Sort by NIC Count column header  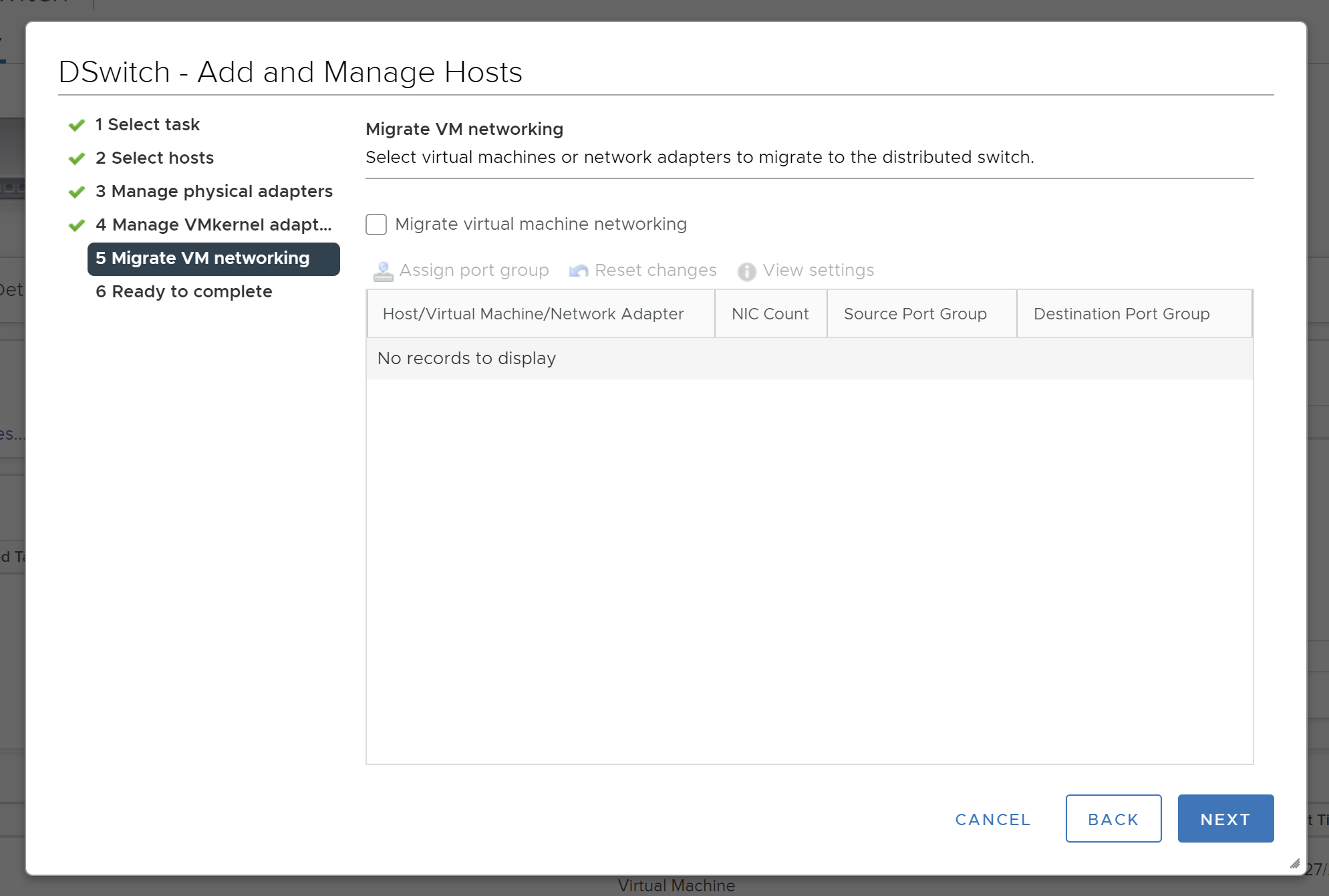coord(770,314)
